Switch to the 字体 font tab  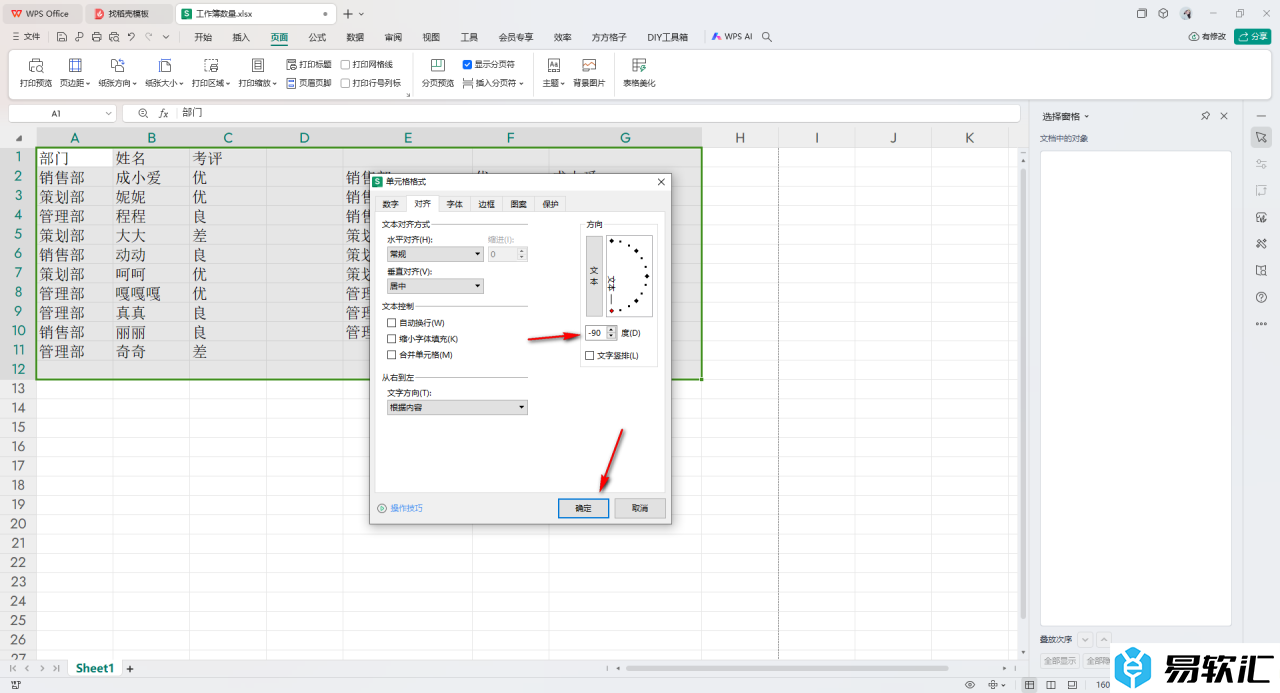[x=454, y=204]
